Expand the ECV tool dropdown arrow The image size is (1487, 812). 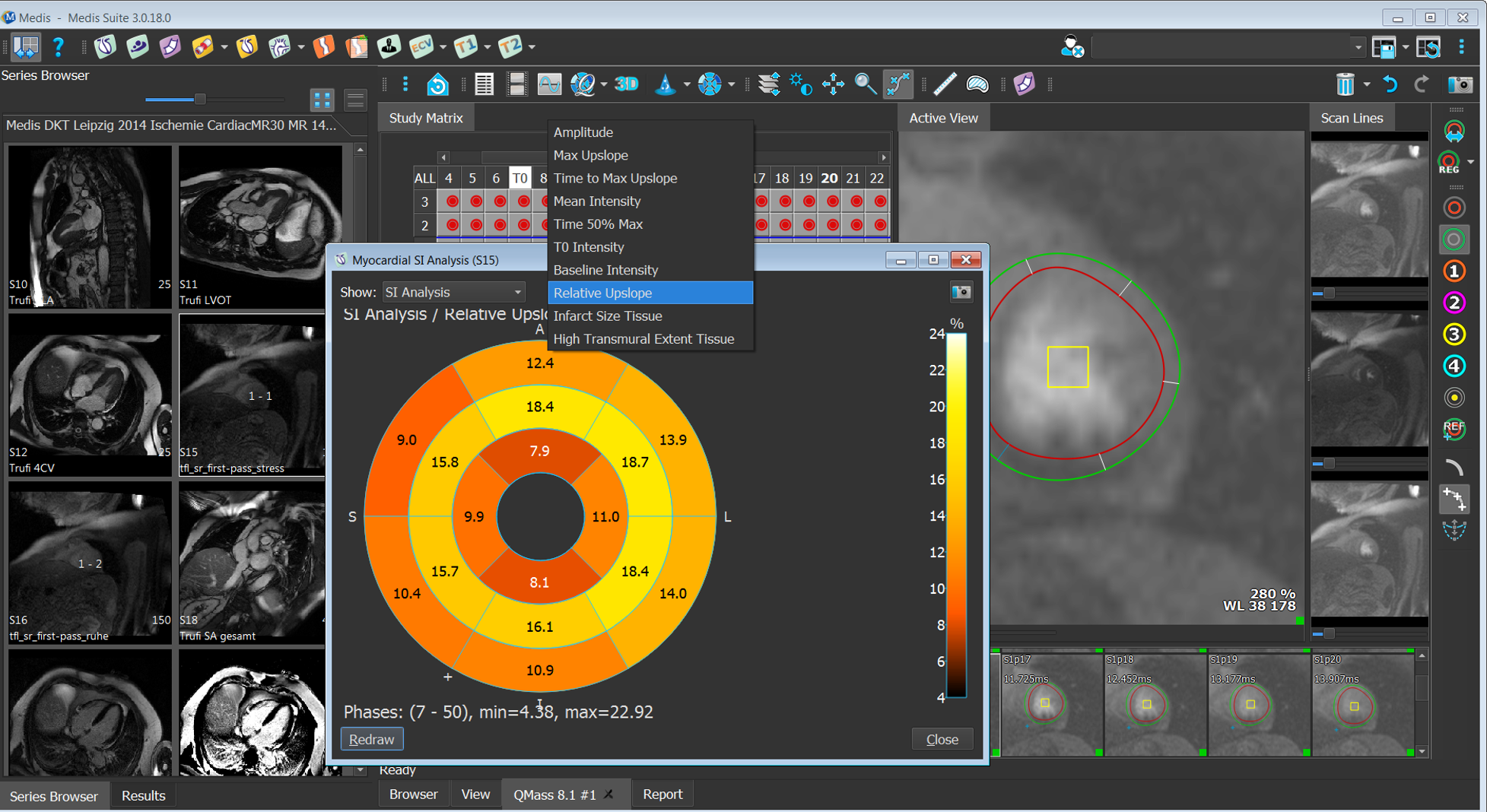point(443,47)
